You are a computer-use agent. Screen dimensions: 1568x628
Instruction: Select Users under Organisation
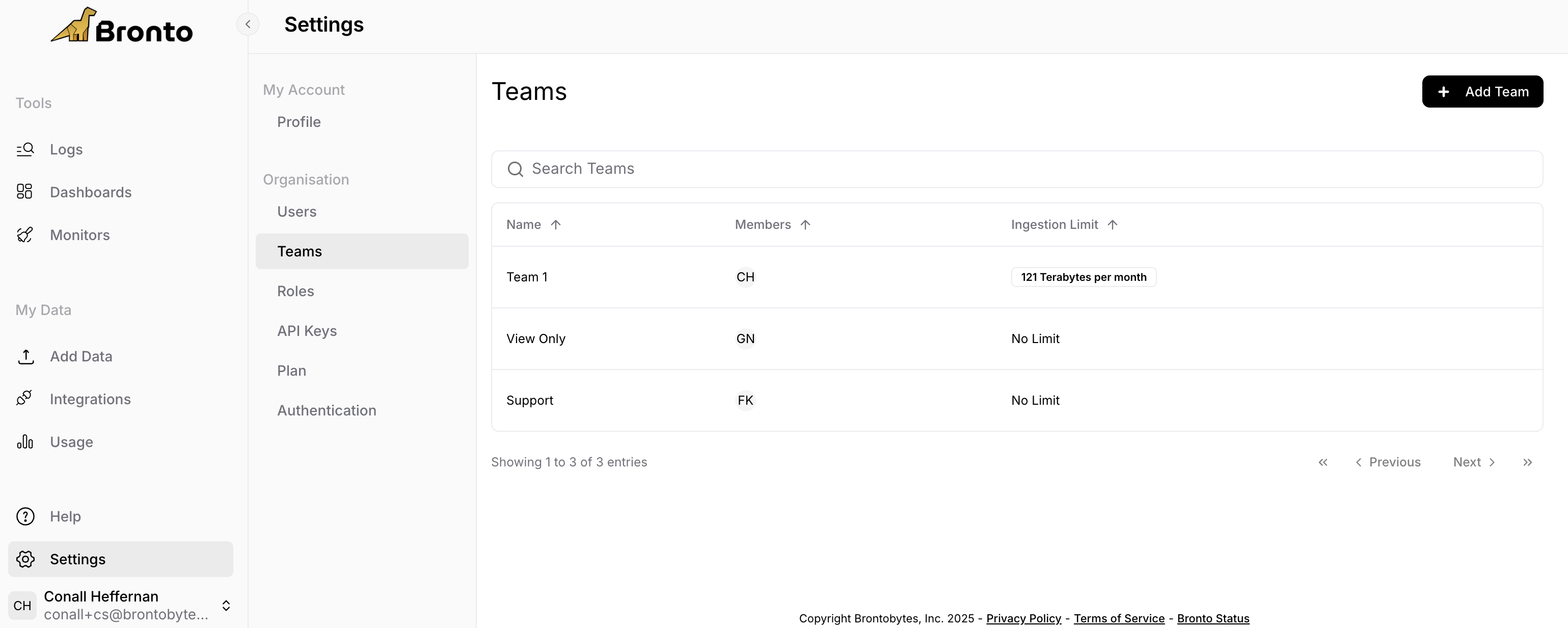click(x=296, y=212)
